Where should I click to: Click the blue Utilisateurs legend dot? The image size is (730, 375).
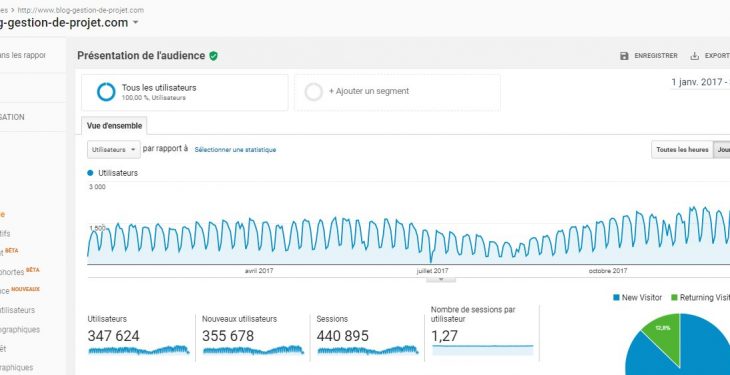coord(90,173)
